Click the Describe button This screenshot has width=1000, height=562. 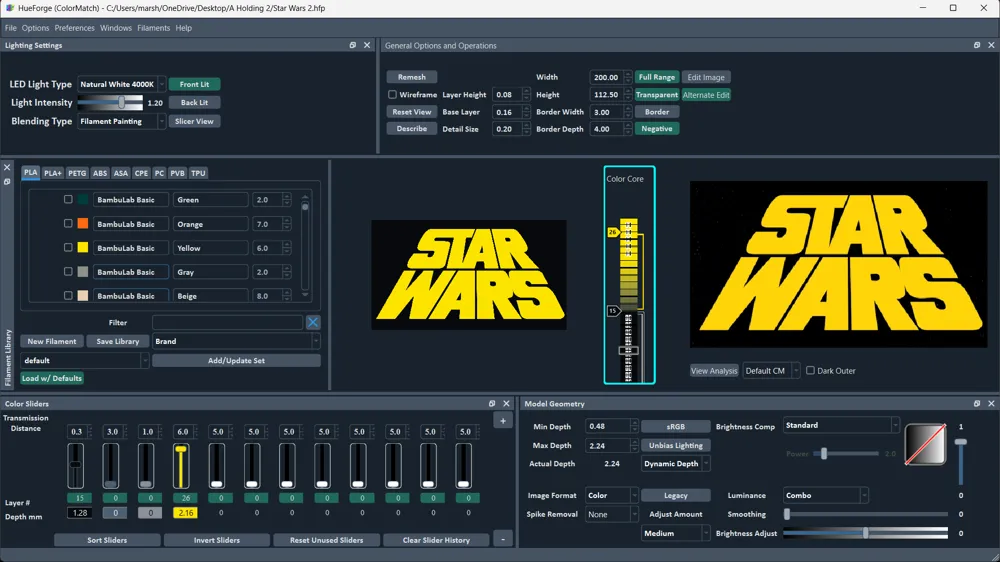click(411, 129)
